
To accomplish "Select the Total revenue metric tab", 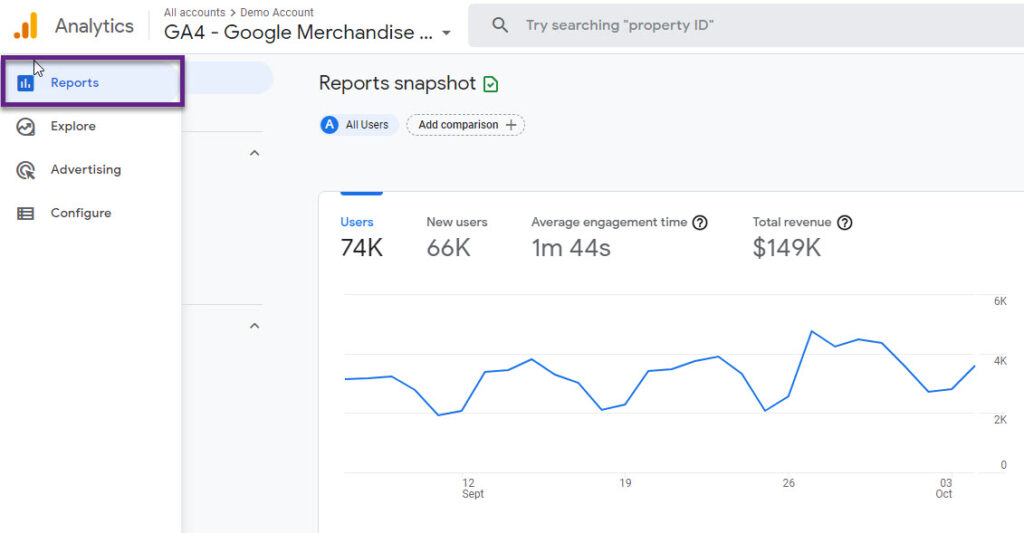I will (802, 236).
